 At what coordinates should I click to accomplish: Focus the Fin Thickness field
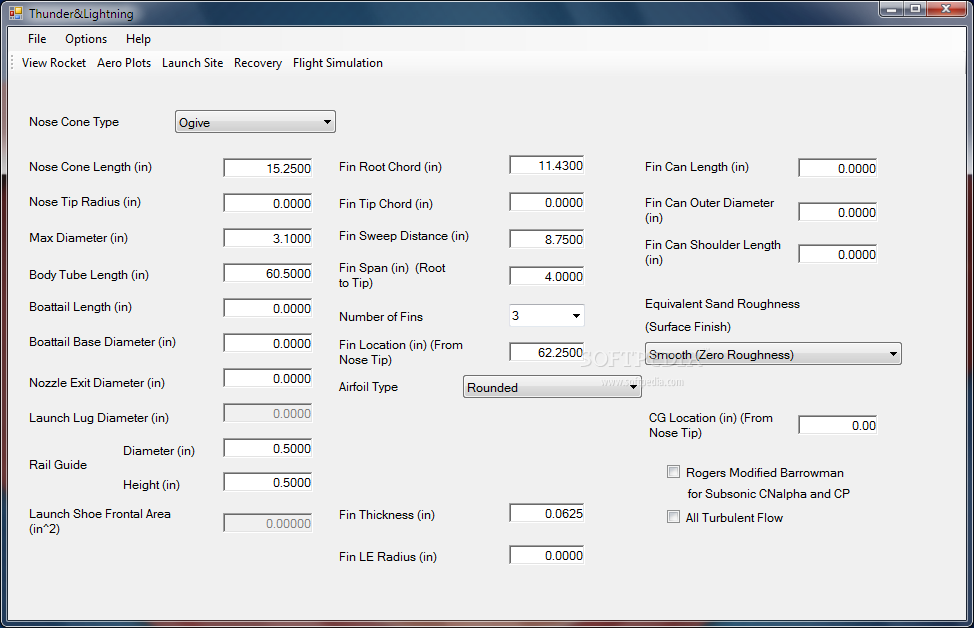(547, 513)
